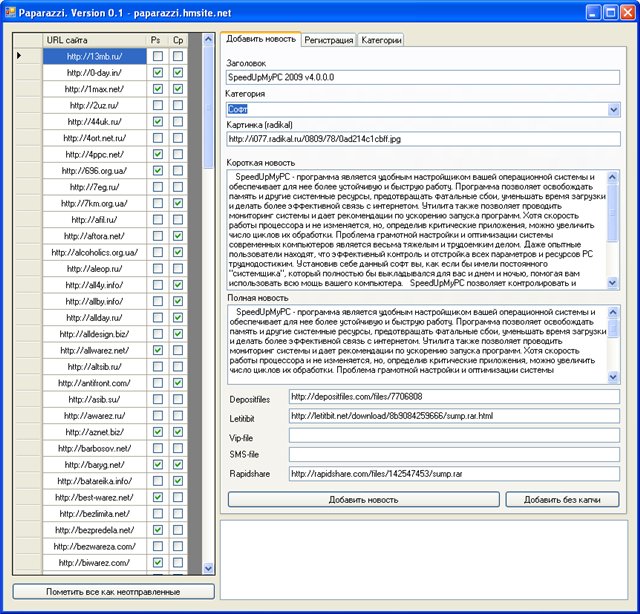Select the http://4ort.net.ru/ row
The height and width of the screenshot is (614, 640).
94,138
